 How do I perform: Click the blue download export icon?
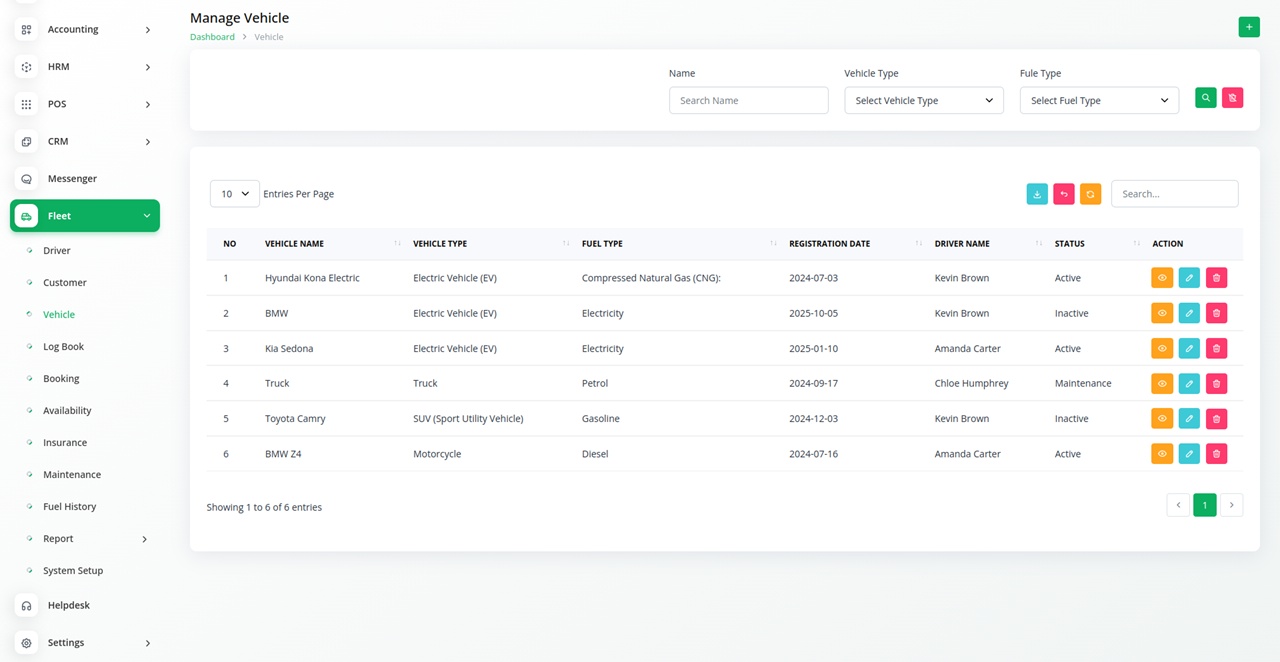point(1037,194)
